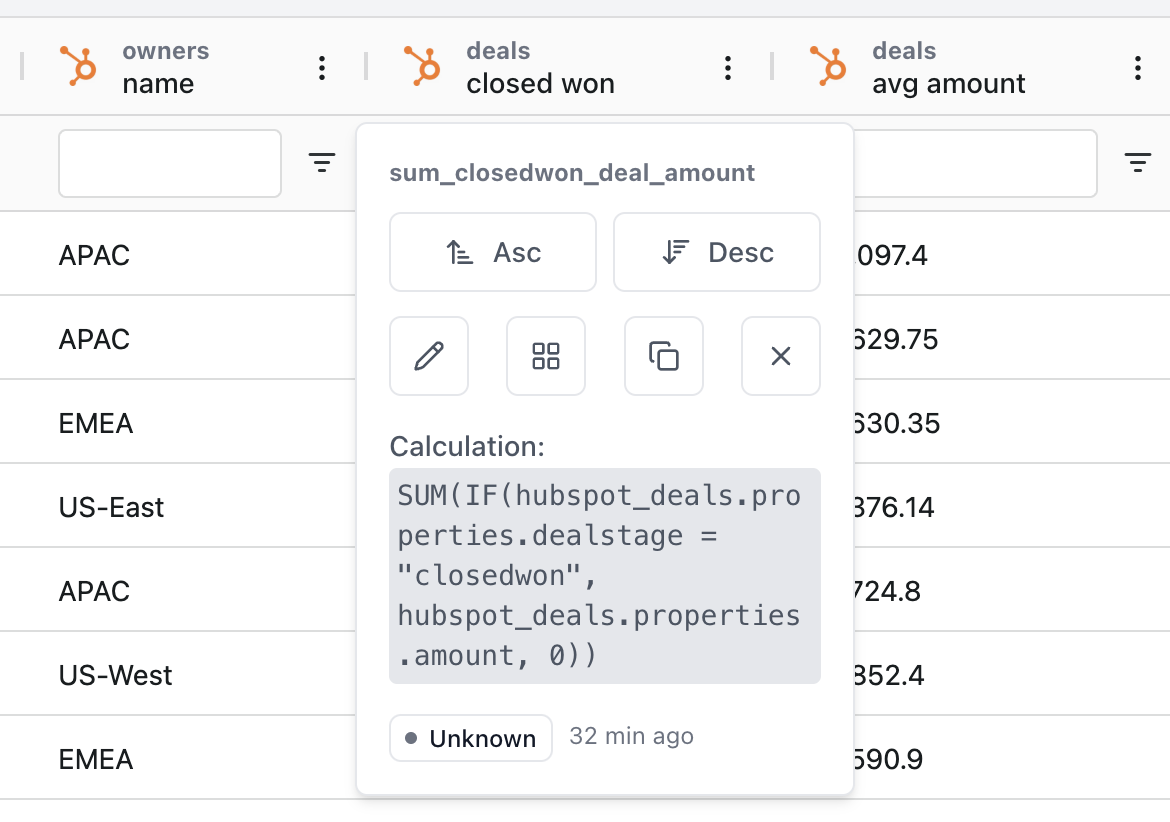Viewport: 1170px width, 822px height.
Task: Open the filter funnel under owners name
Action: click(321, 163)
